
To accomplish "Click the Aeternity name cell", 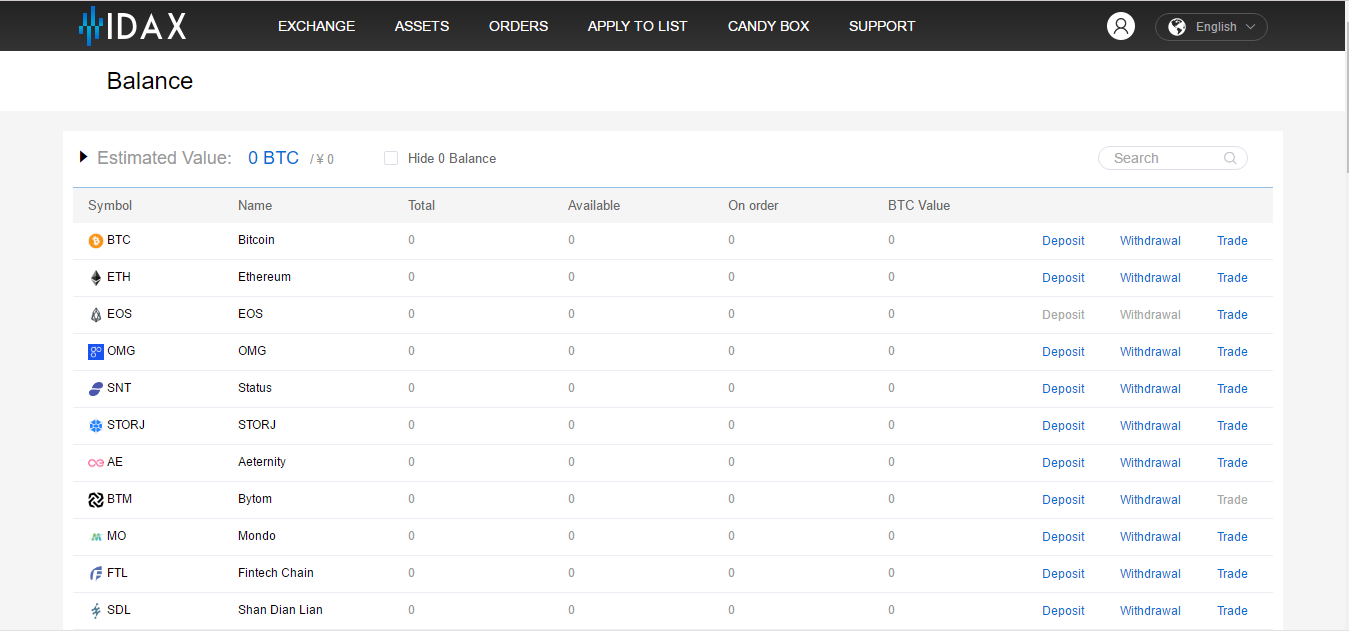I will (x=262, y=462).
